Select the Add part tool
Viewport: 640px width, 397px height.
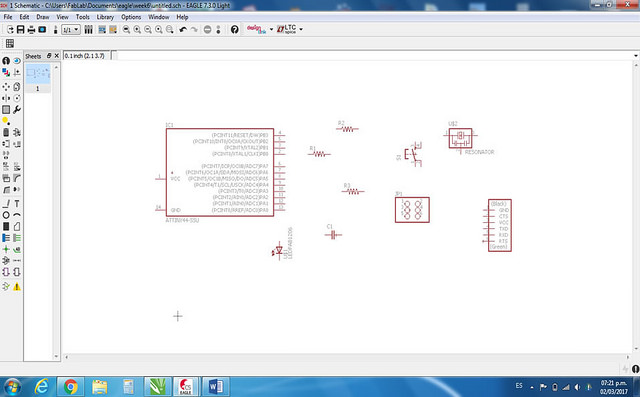(x=17, y=132)
